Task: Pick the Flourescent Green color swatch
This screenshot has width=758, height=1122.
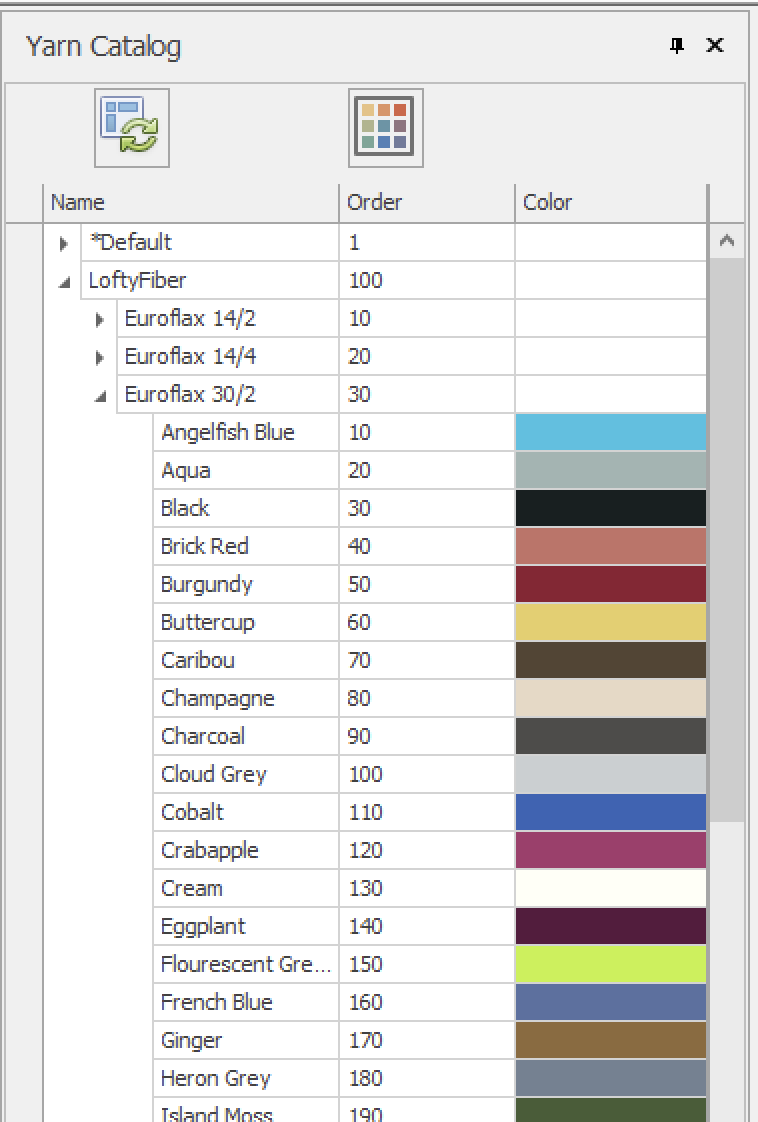Action: [x=610, y=965]
